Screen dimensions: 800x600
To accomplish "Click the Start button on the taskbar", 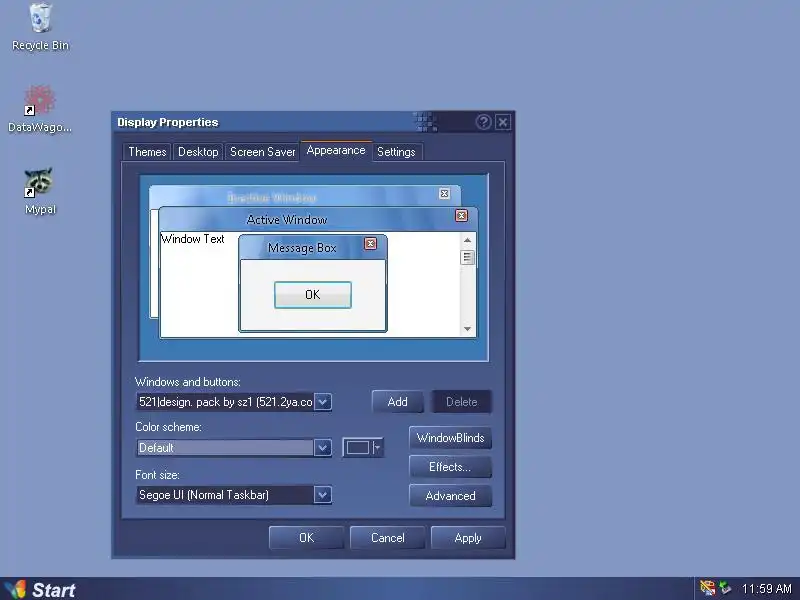I will coord(40,589).
